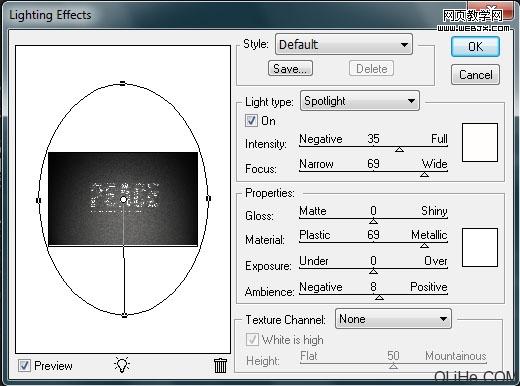
Task: Click the image thumbnail in the preview area
Action: point(123,199)
